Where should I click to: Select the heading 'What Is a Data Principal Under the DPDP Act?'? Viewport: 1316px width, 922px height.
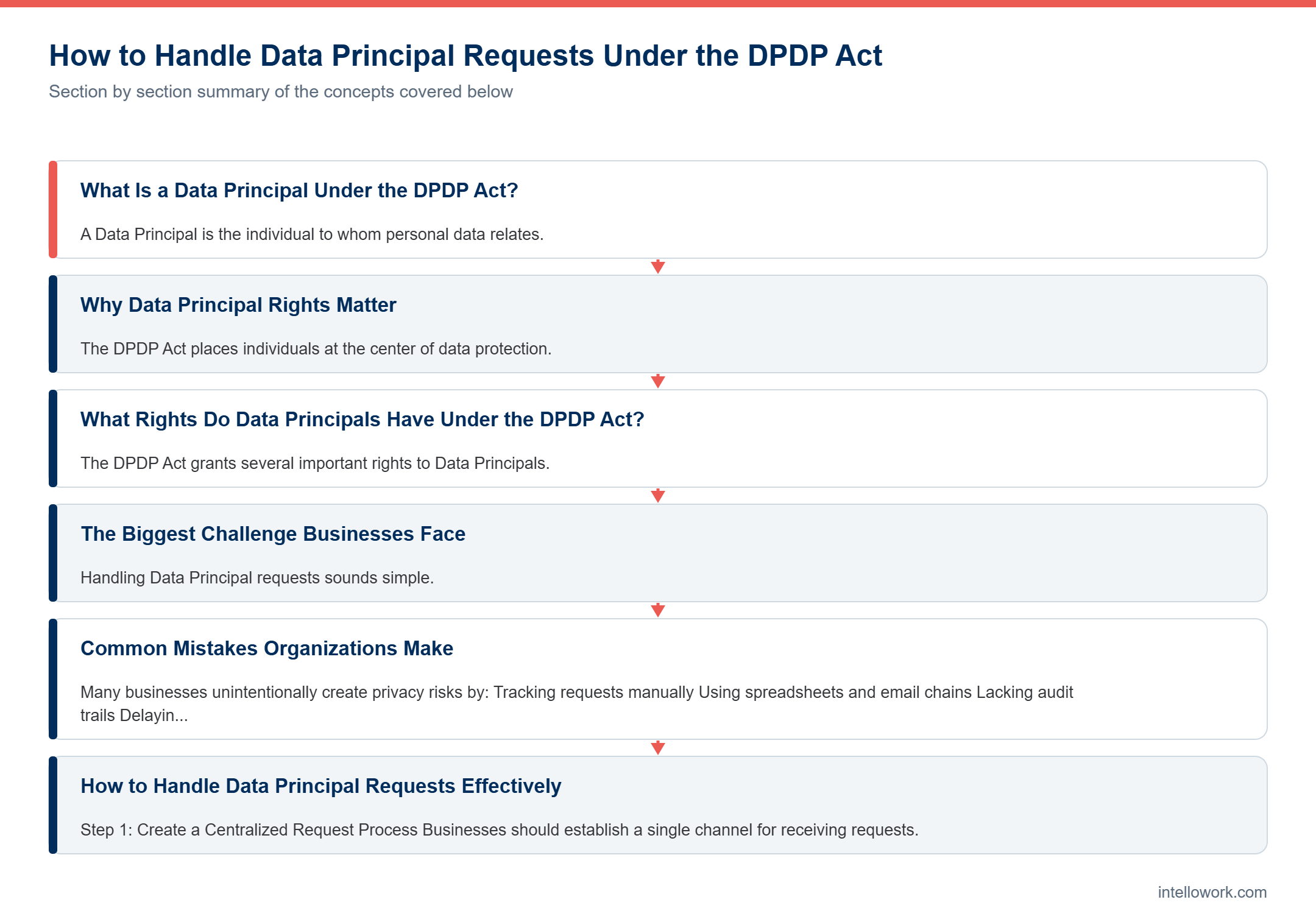pos(299,191)
